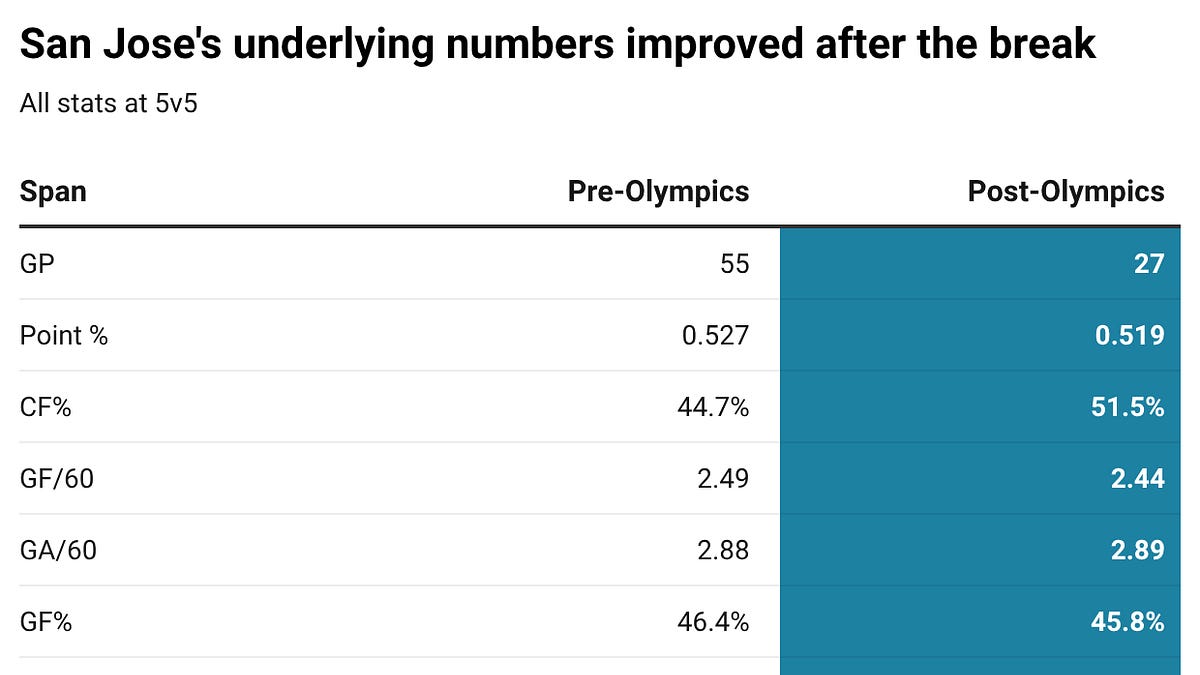The width and height of the screenshot is (1200, 675).
Task: Click the Post-Olympics column header
Action: coord(1065,191)
